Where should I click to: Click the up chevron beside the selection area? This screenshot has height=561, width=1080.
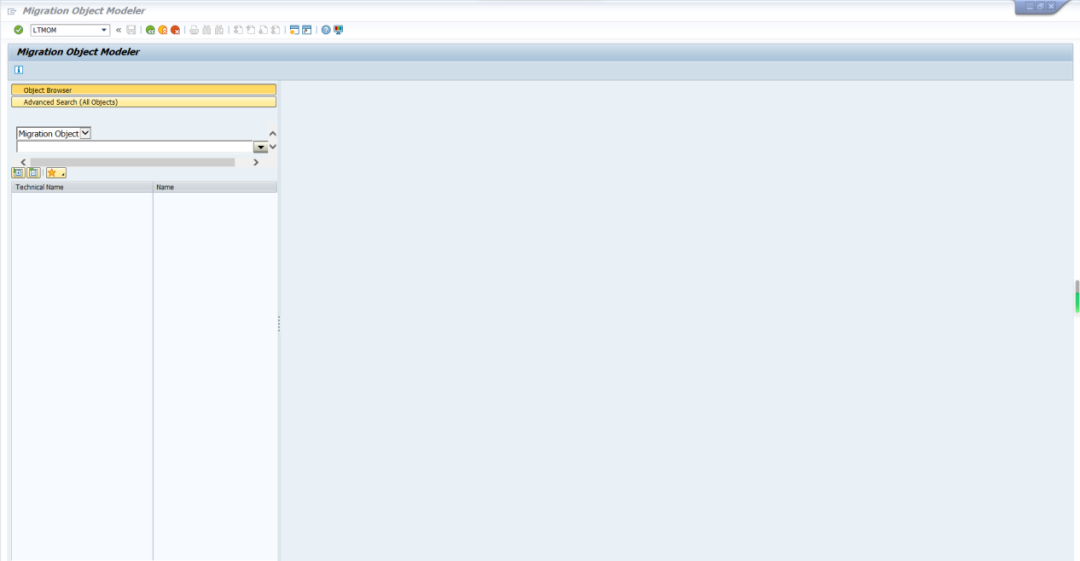click(273, 134)
